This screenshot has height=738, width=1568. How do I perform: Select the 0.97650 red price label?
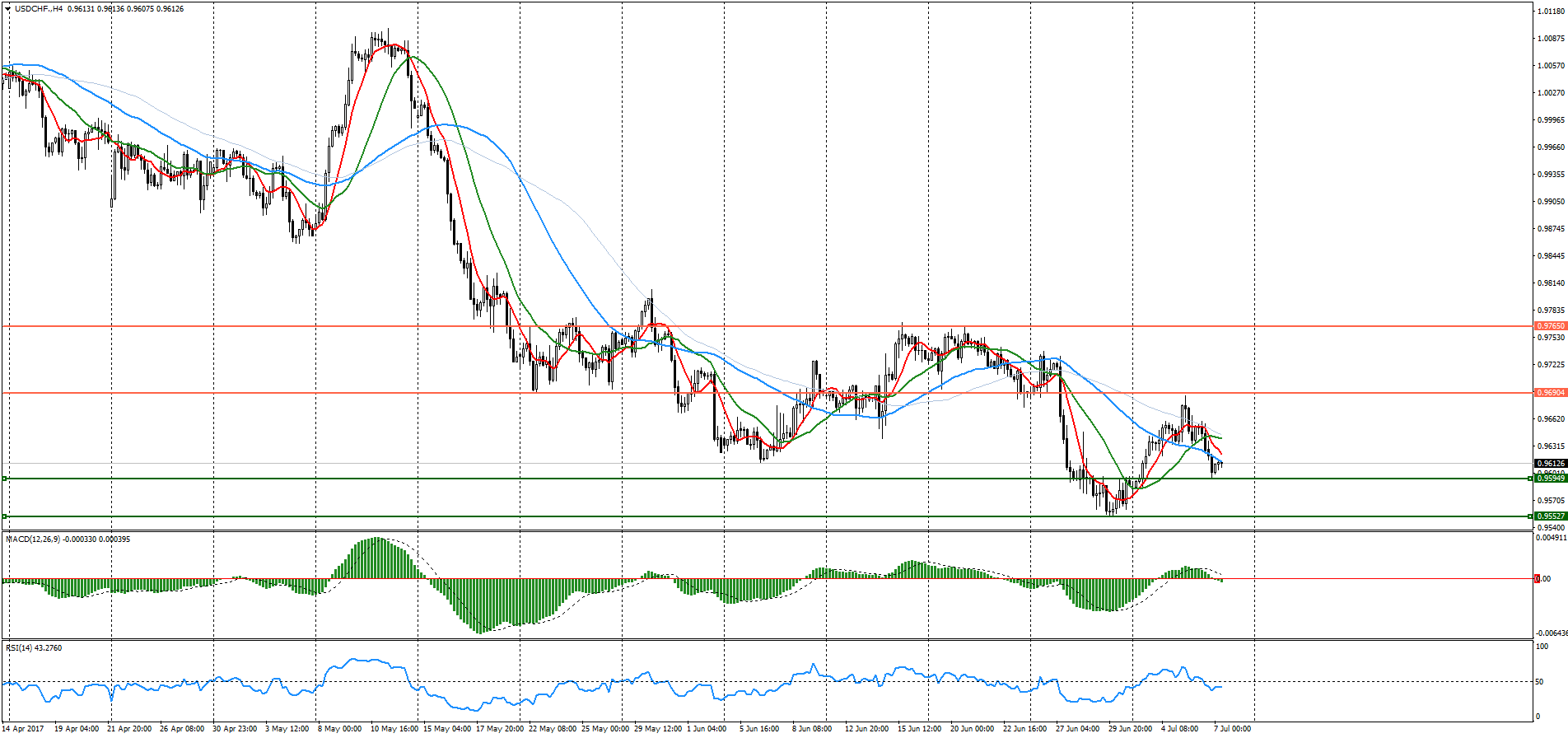pos(1550,326)
